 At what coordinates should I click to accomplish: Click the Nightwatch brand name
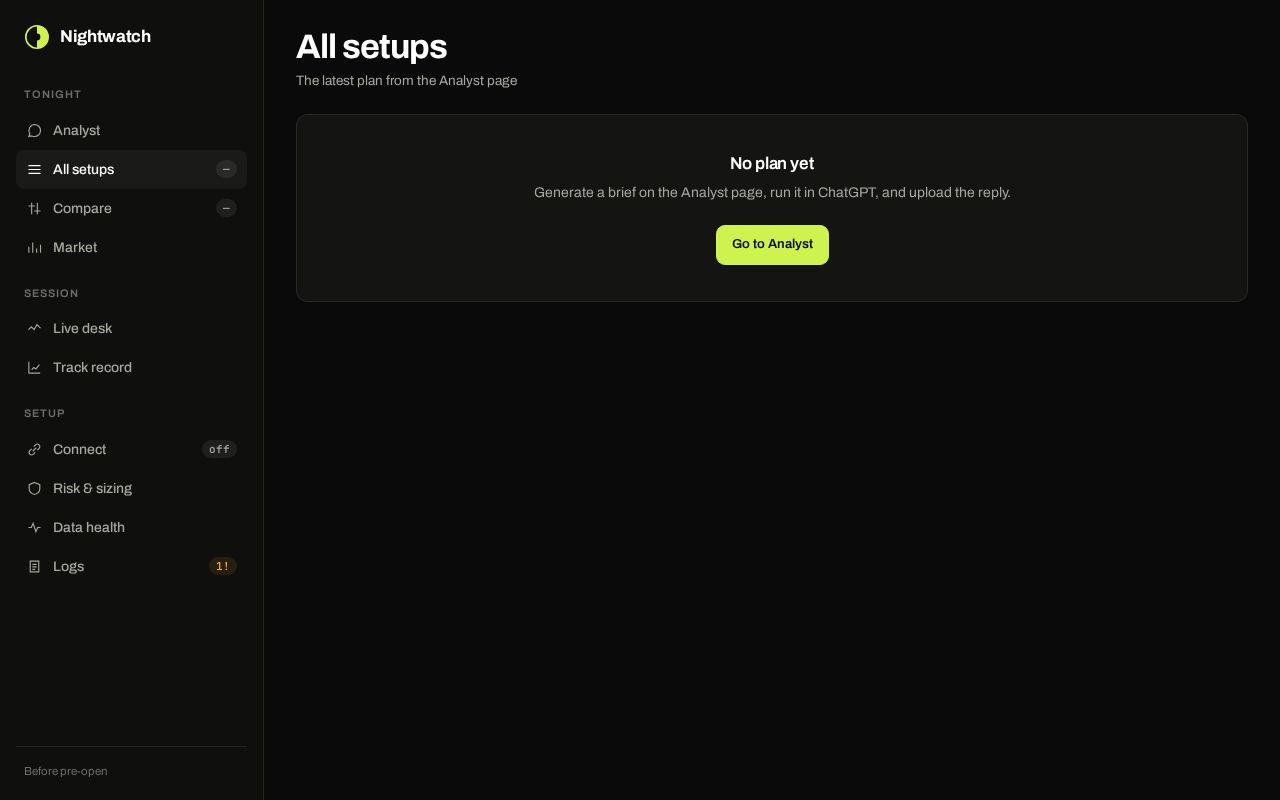(105, 37)
